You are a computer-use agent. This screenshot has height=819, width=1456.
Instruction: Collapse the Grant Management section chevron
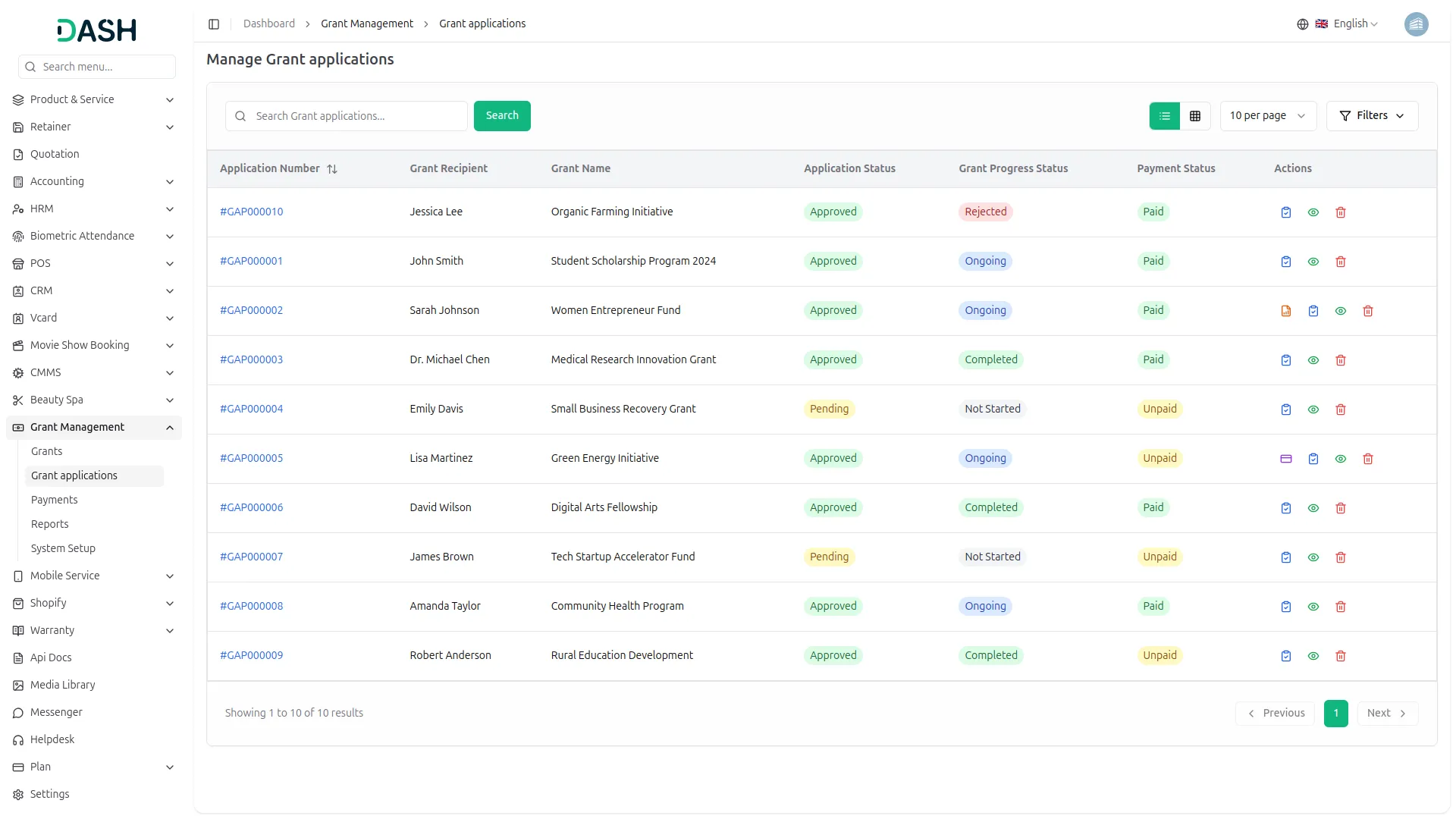pos(170,427)
